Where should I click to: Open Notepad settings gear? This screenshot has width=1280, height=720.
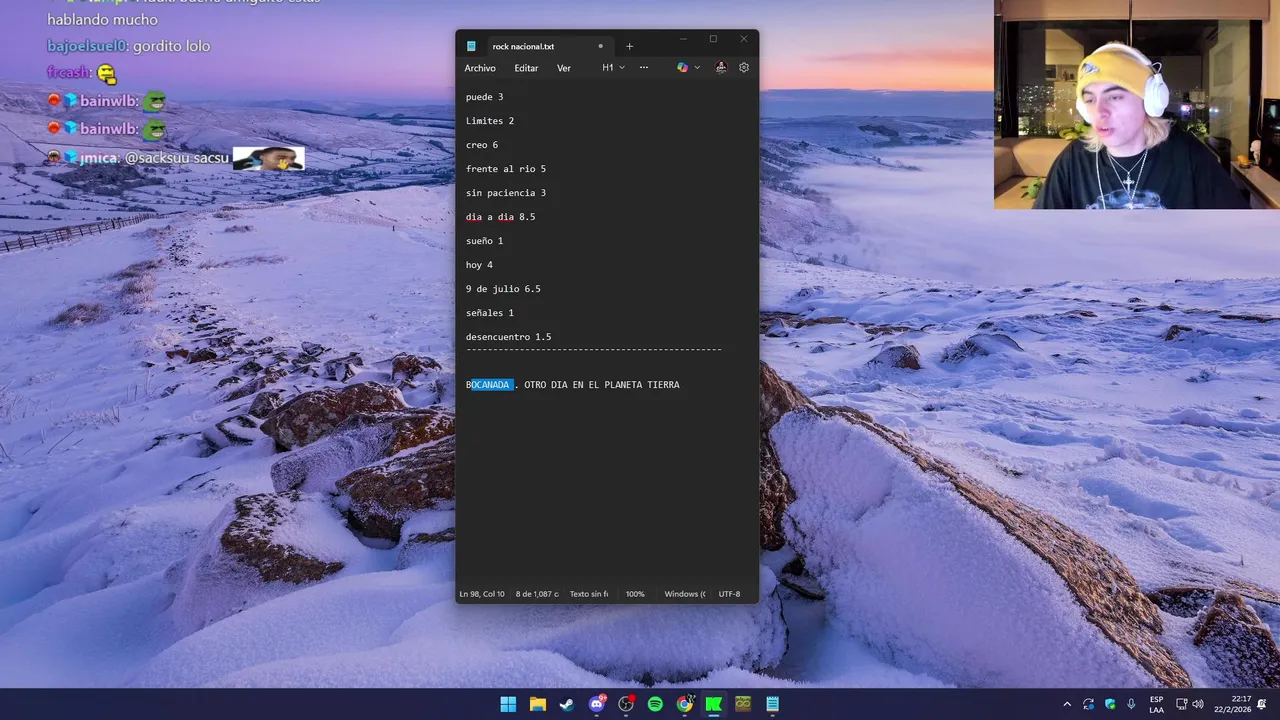point(744,68)
